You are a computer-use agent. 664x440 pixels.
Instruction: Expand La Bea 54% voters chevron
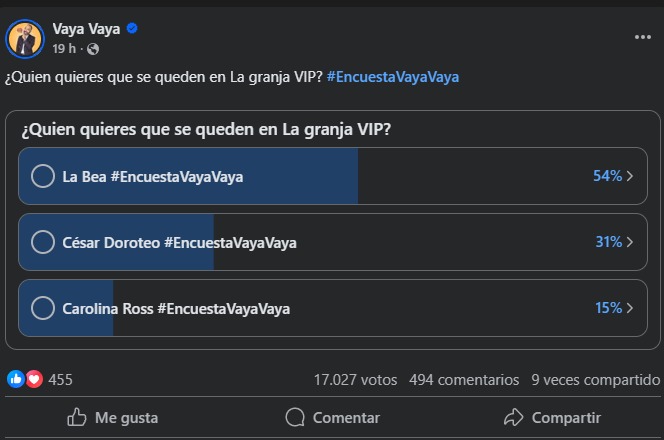630,176
